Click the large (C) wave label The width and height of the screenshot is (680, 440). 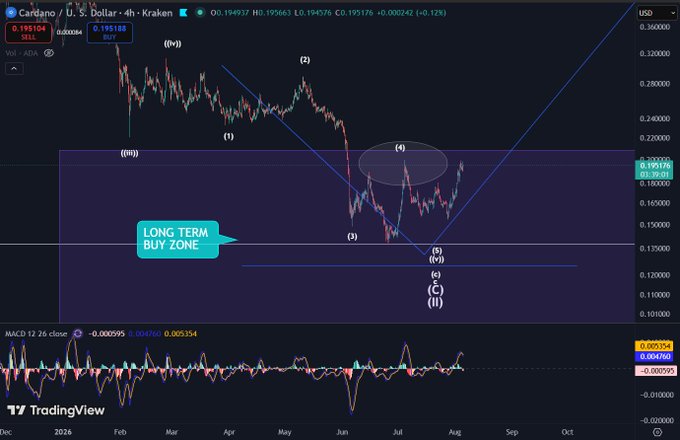point(435,290)
